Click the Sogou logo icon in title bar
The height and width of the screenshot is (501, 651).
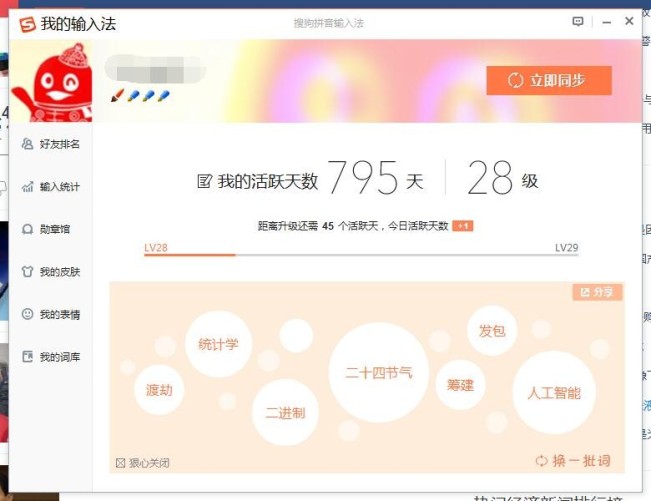coord(27,24)
